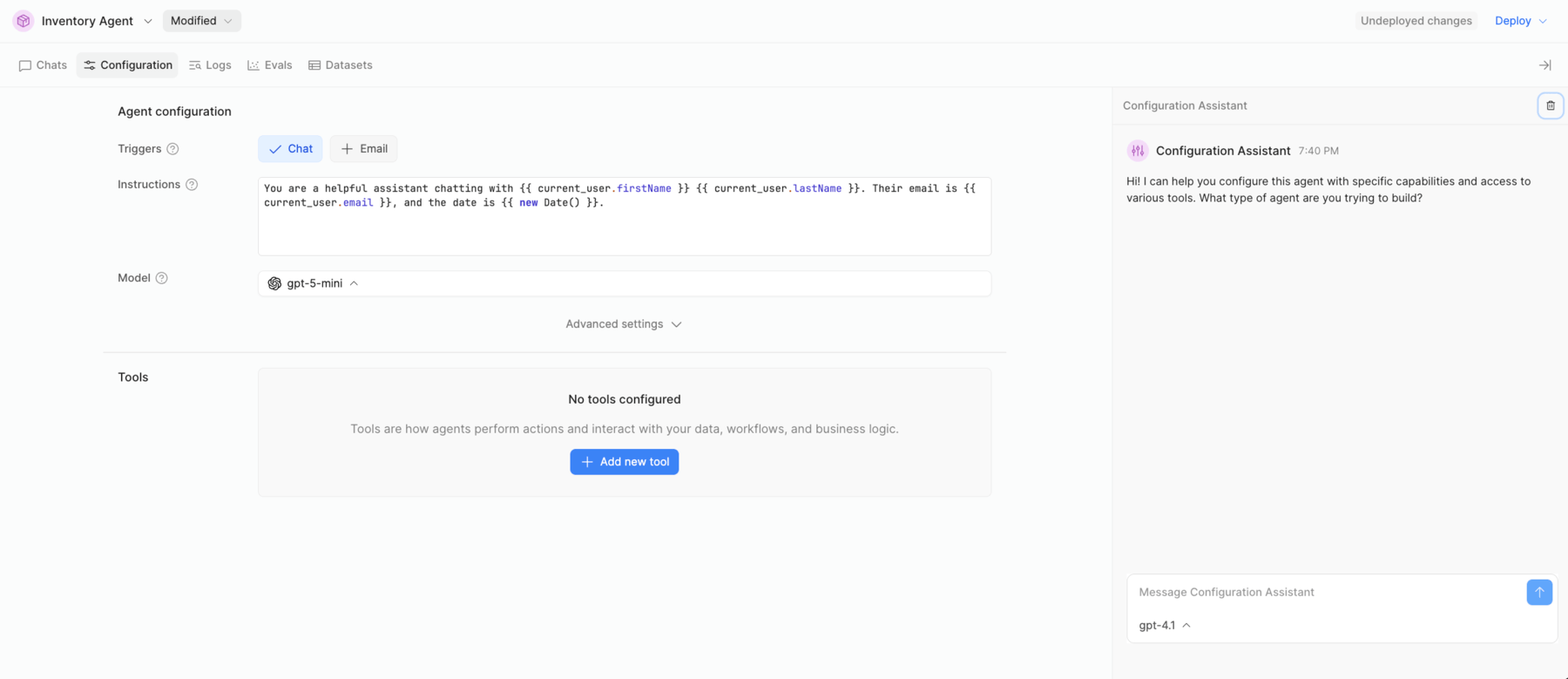Click the 'No tools configured' heading
The height and width of the screenshot is (679, 1568).
625,399
